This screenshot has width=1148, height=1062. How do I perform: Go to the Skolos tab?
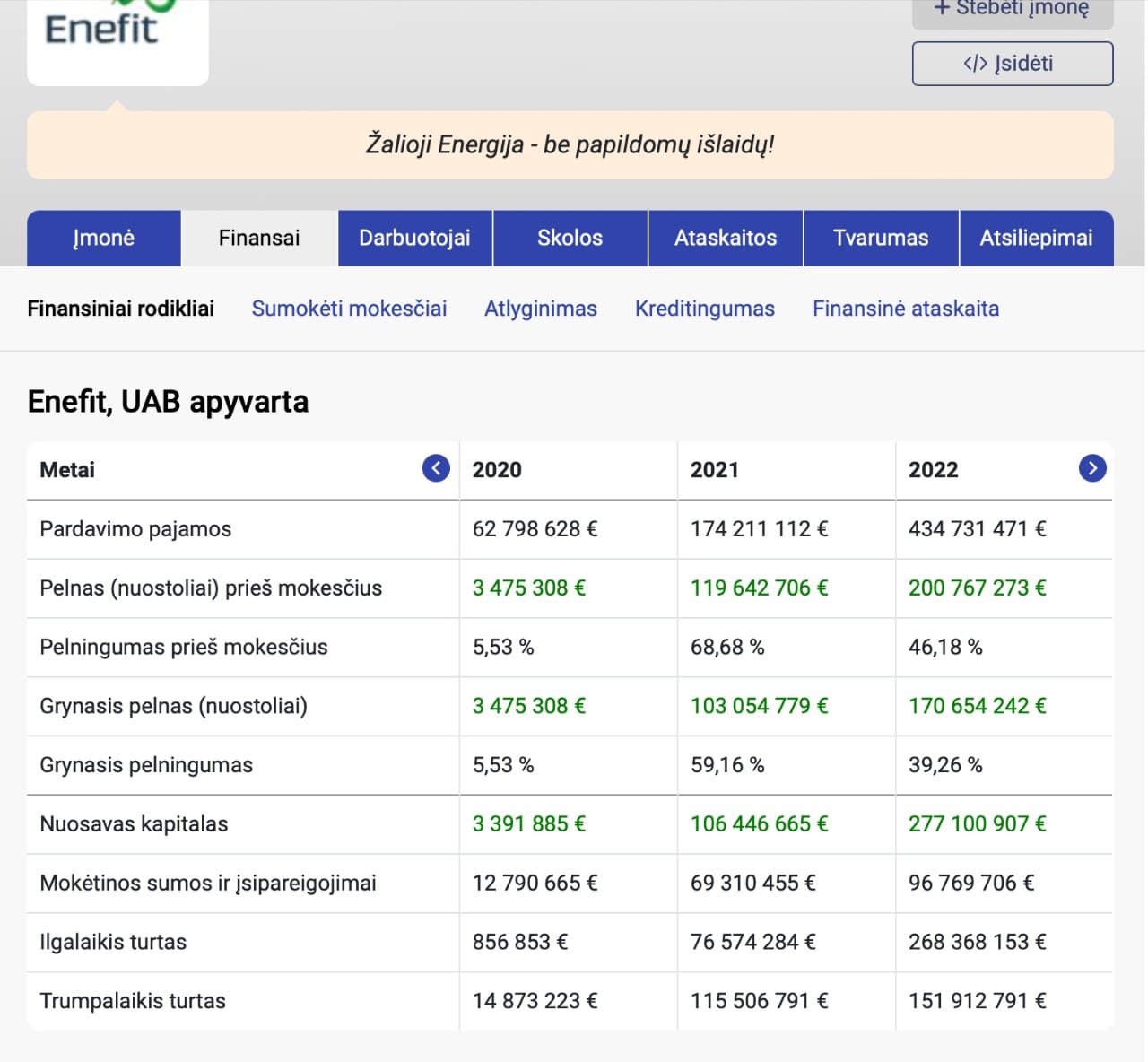570,239
